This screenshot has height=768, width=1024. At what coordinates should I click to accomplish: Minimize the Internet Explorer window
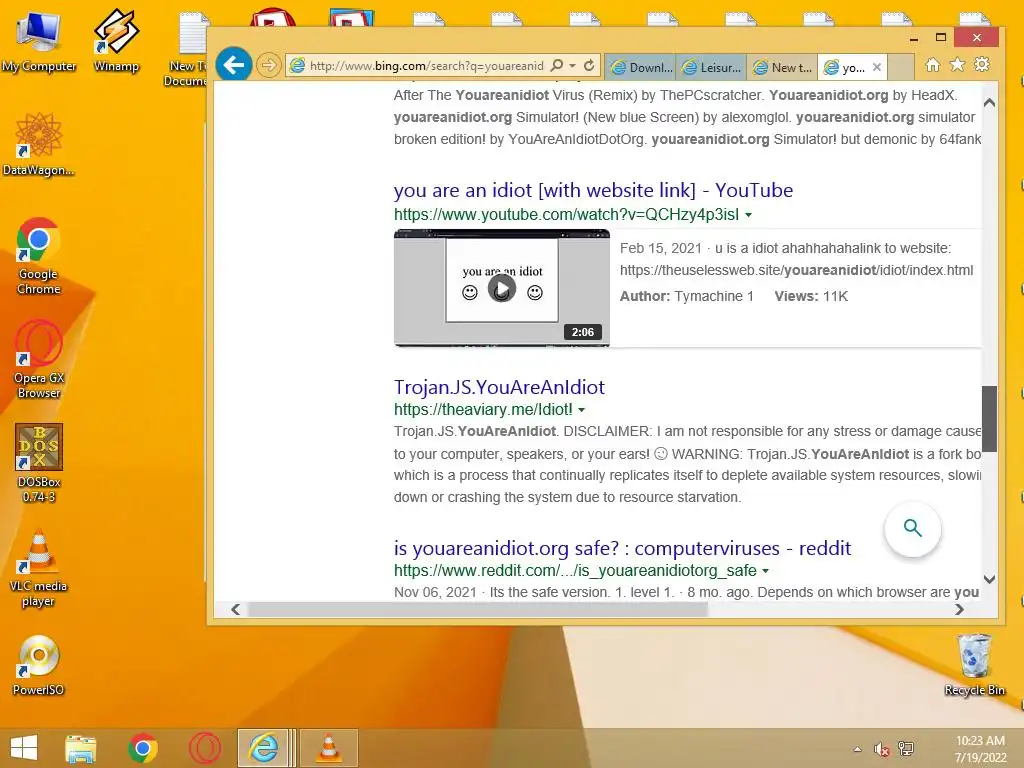pyautogui.click(x=914, y=38)
